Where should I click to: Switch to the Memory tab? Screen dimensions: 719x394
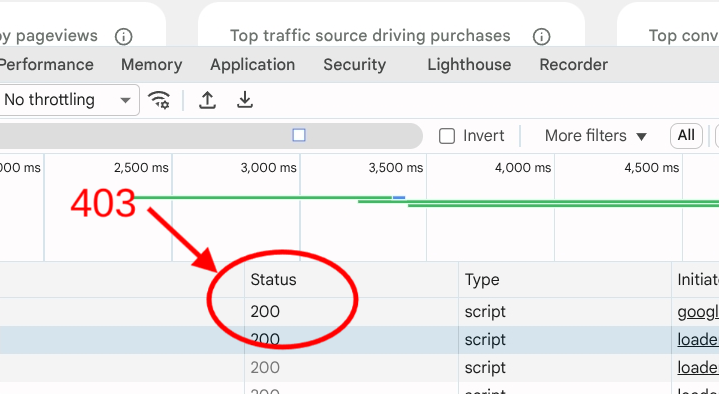click(152, 65)
